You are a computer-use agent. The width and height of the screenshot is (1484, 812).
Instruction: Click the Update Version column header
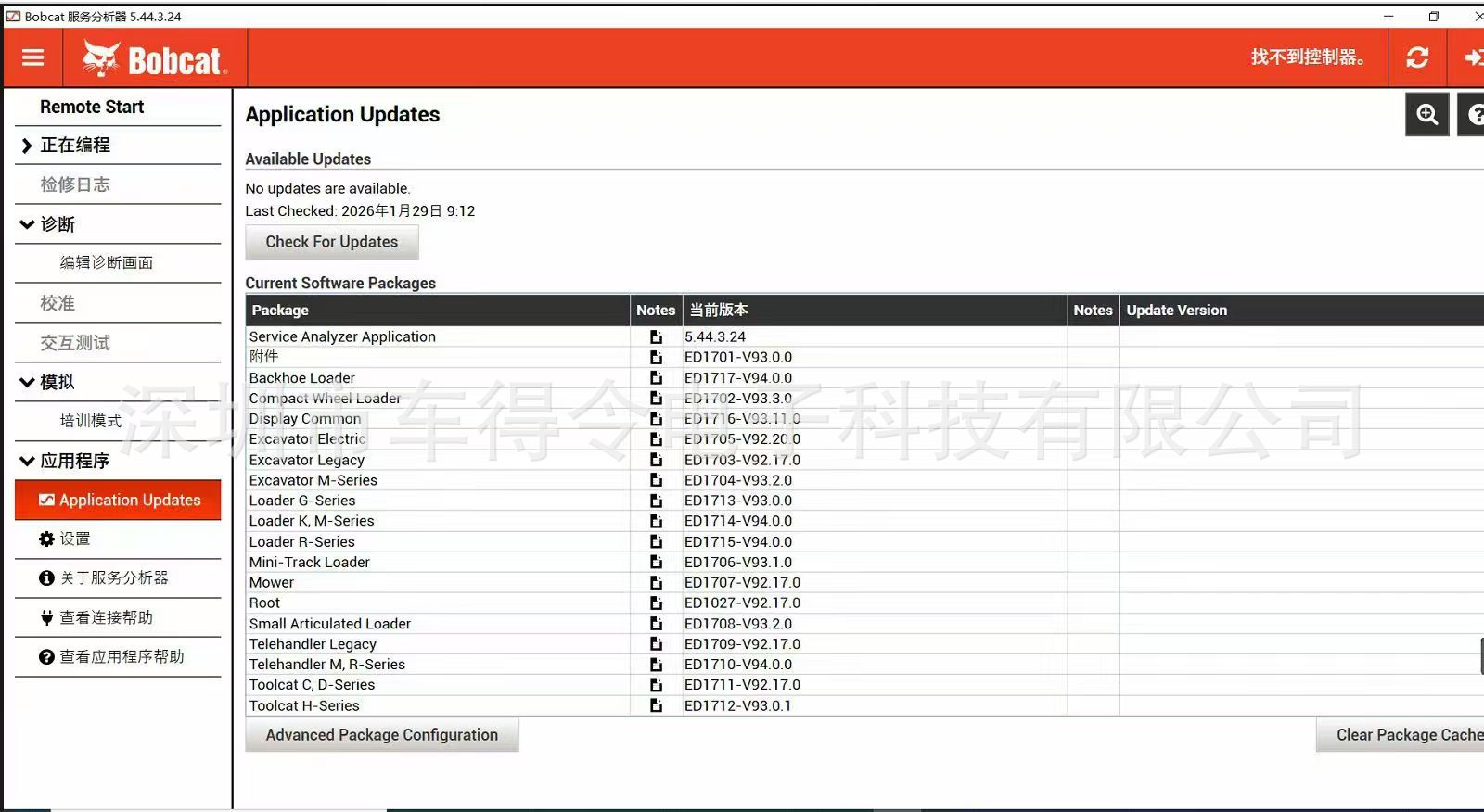(x=1302, y=310)
